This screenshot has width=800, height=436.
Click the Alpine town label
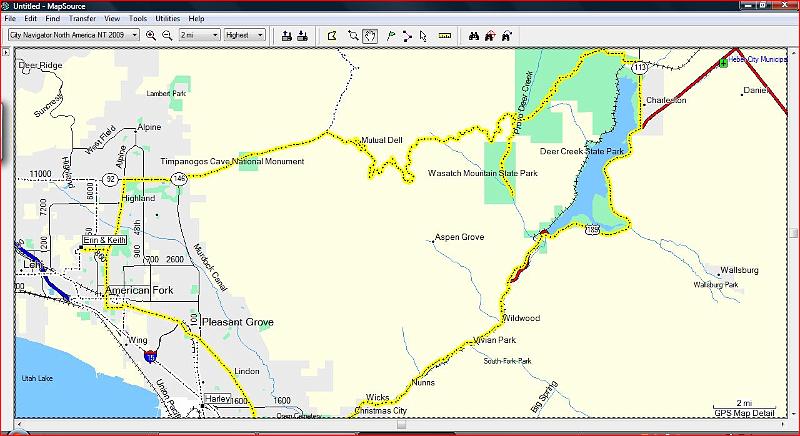click(149, 127)
